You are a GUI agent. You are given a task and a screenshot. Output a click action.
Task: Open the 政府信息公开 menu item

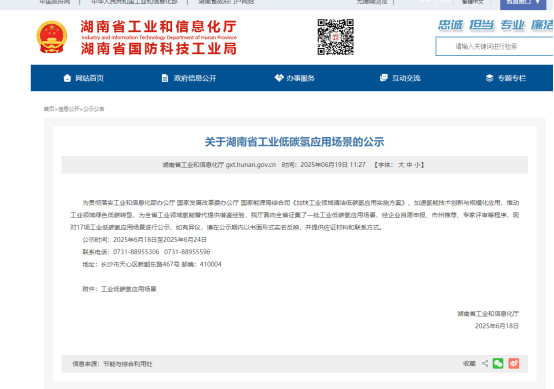point(195,78)
